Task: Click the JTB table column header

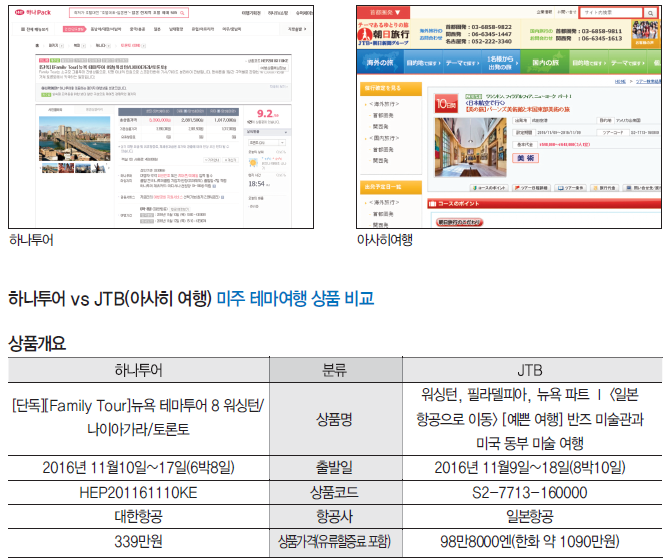Action: point(530,370)
